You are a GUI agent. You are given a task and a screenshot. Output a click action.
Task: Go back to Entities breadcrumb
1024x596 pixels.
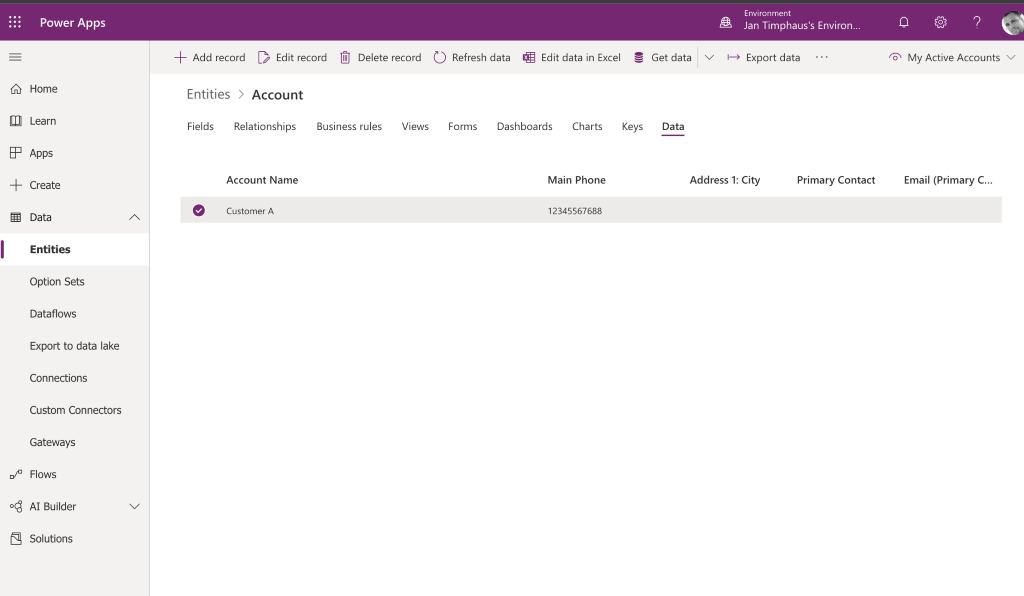tap(208, 94)
